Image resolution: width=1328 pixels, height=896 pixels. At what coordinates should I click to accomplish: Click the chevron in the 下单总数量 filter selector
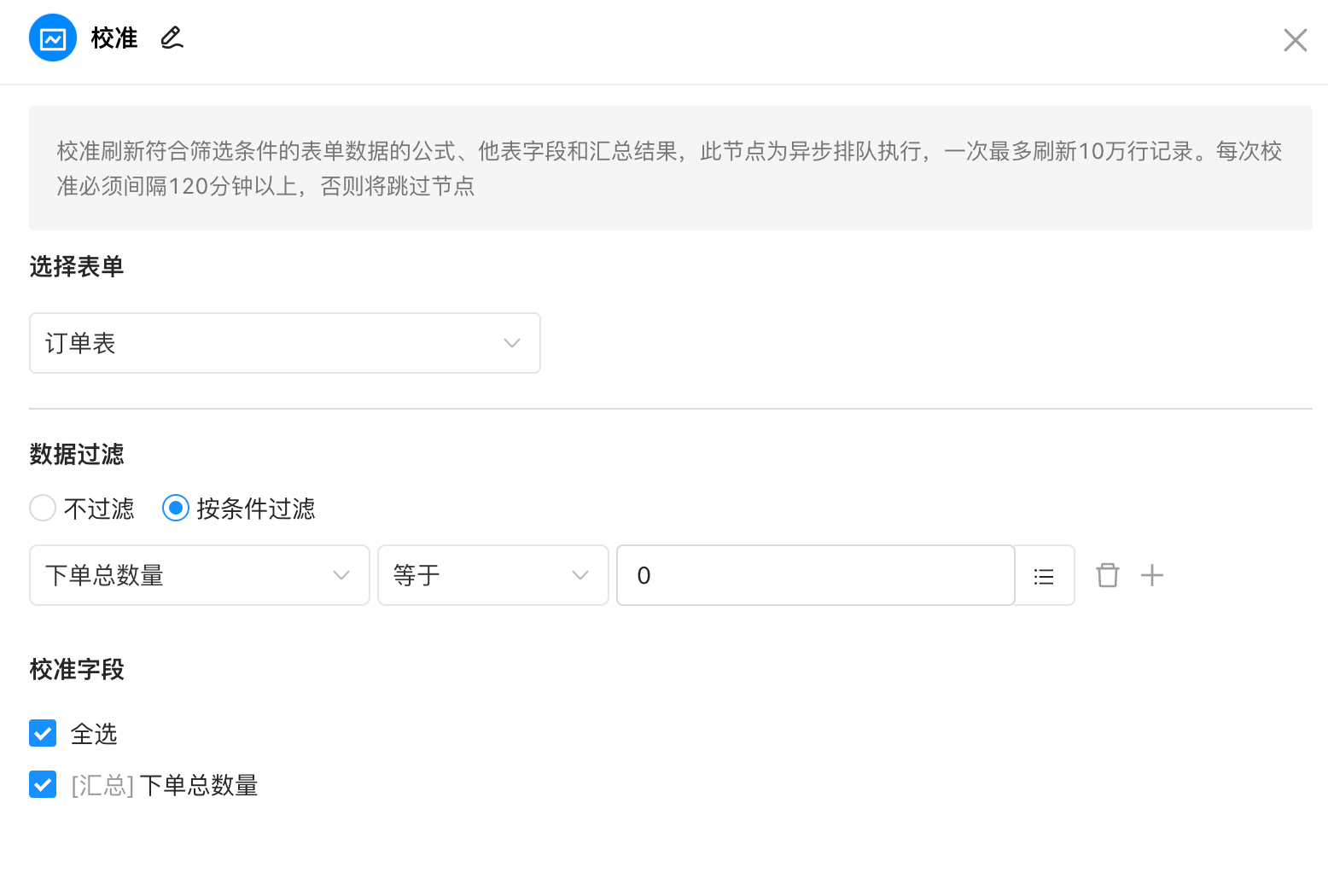tap(341, 575)
